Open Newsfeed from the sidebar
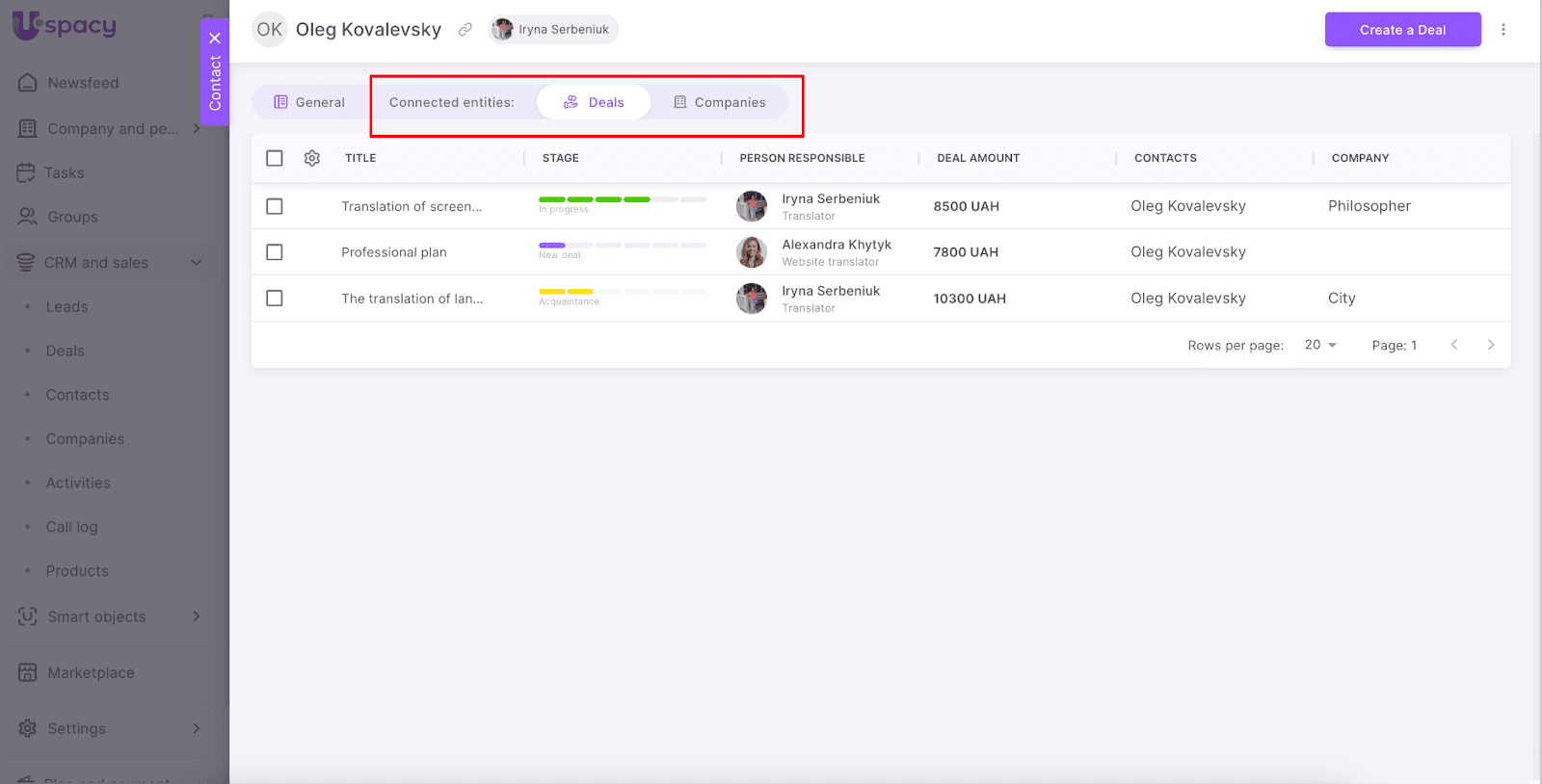1542x784 pixels. [83, 83]
